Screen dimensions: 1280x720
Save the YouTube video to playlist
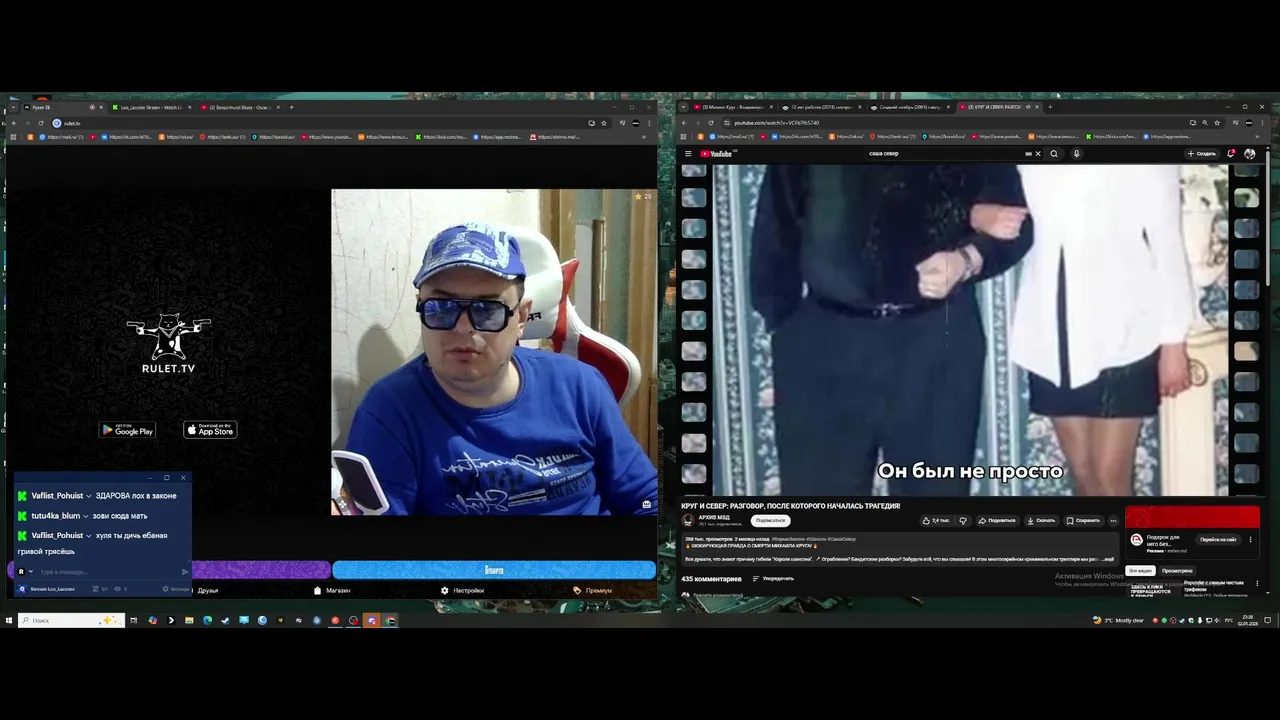click(1083, 520)
